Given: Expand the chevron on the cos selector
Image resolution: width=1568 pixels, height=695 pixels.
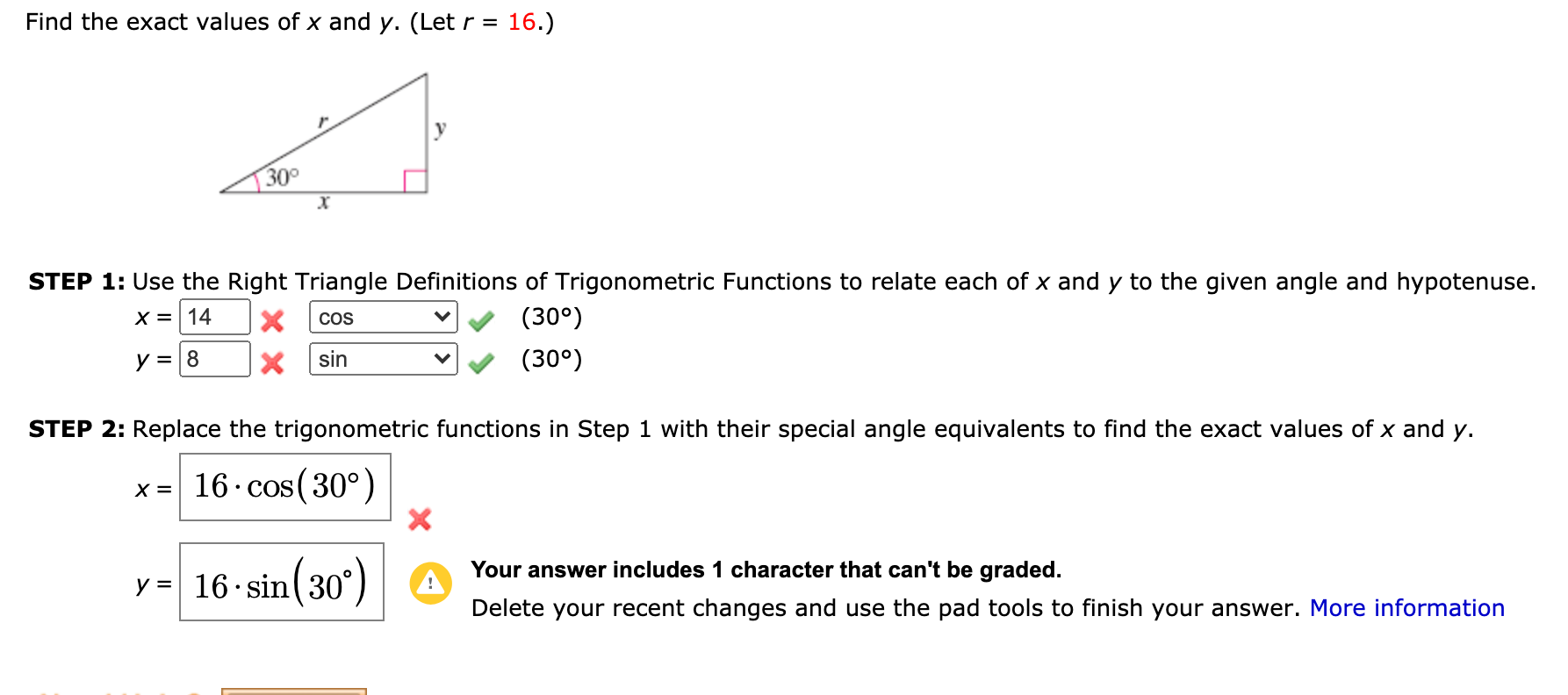Looking at the screenshot, I should click(442, 318).
